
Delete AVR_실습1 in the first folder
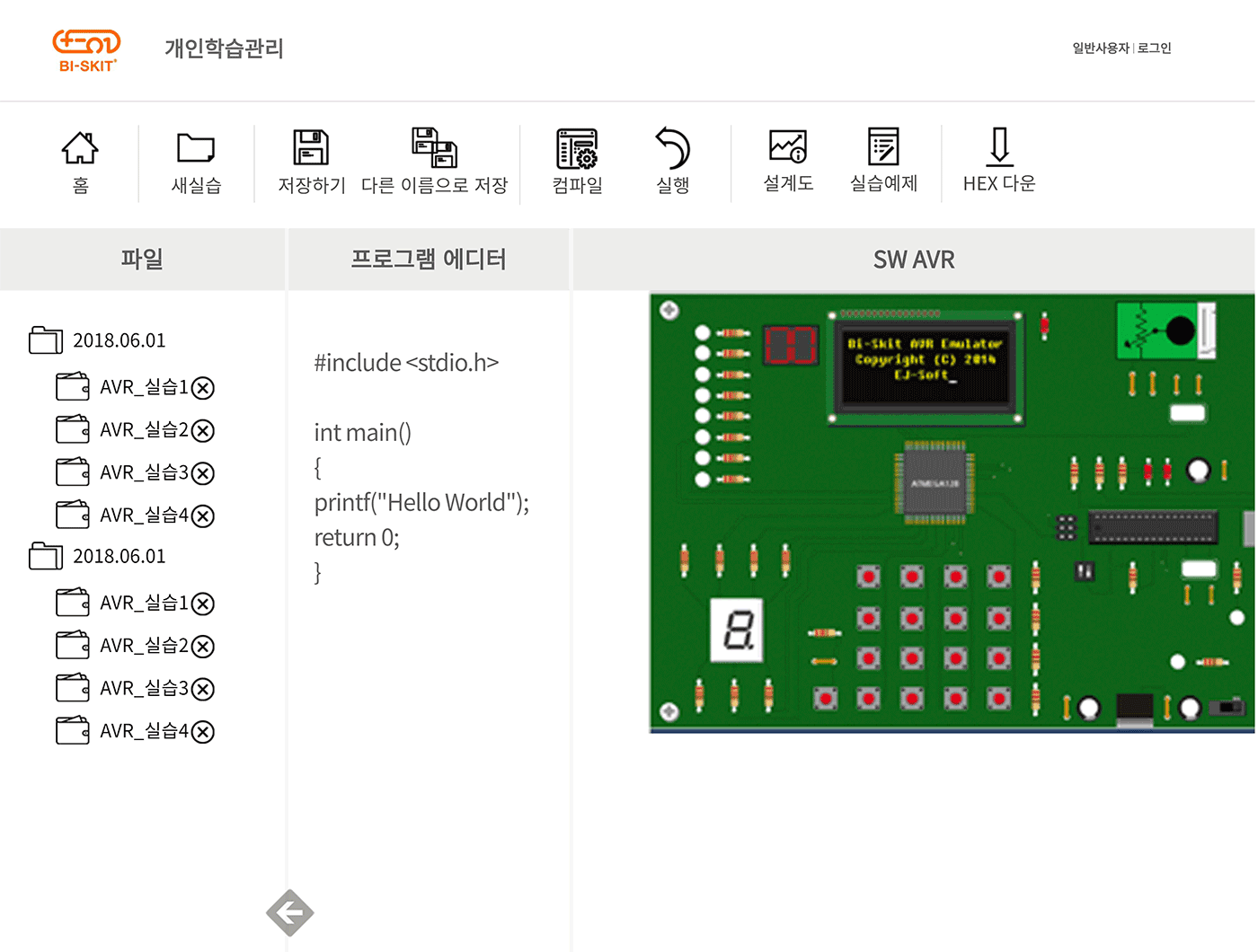coord(203,388)
